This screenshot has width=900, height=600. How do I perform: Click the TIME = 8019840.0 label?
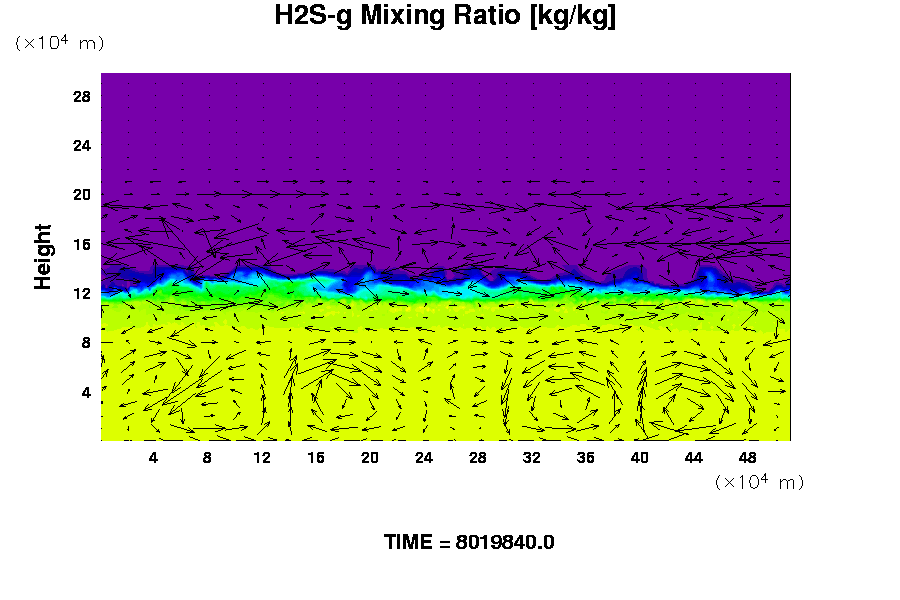(x=469, y=542)
